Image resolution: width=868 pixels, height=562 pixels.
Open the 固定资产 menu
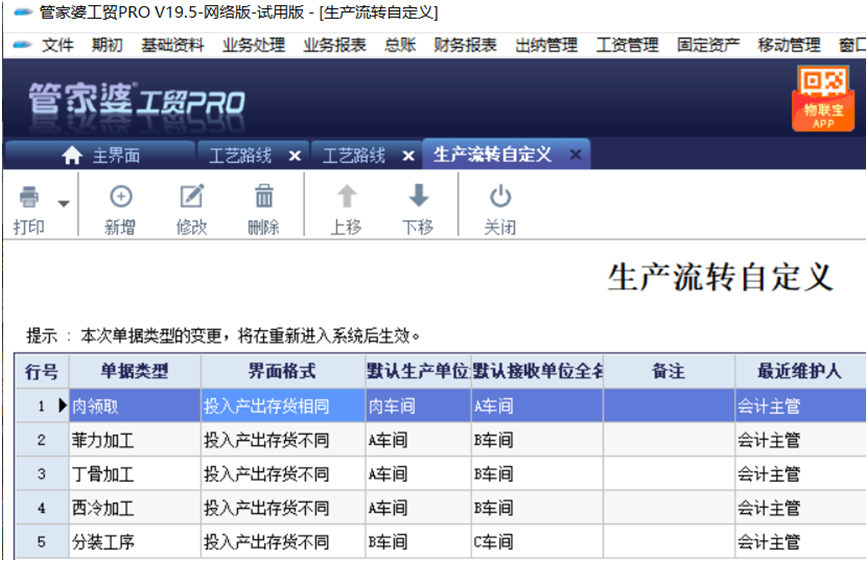pos(709,45)
